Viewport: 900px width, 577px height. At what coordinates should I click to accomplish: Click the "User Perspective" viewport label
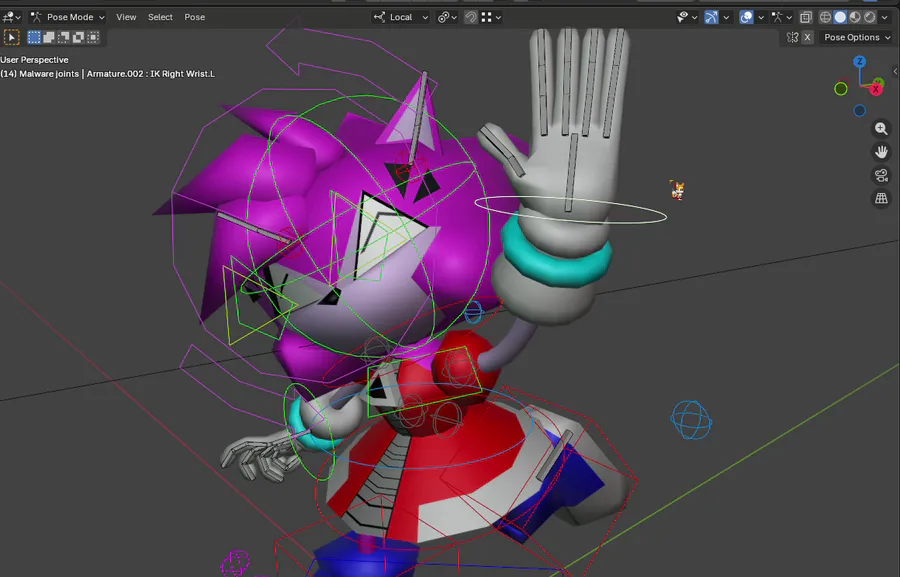click(x=34, y=60)
